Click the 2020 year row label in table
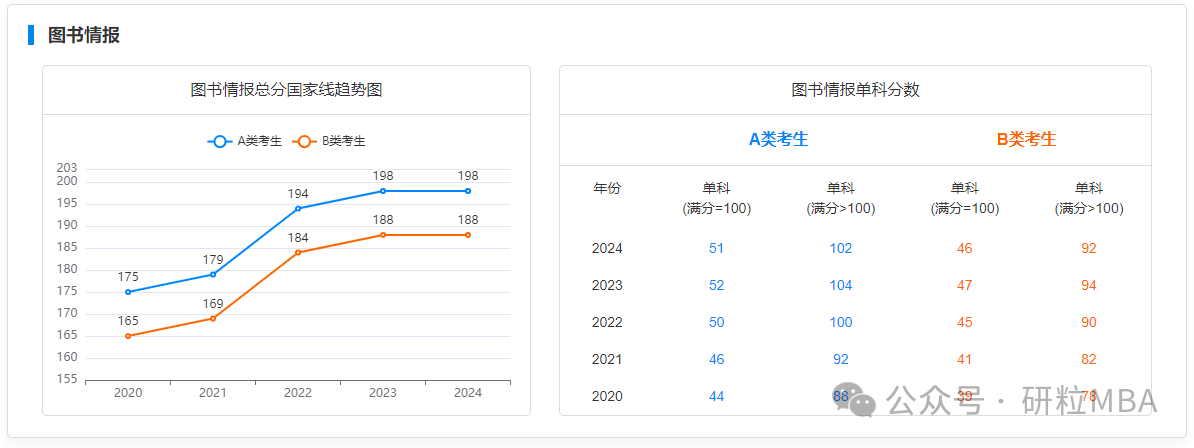Screen dimensions: 1194x448 point(607,396)
